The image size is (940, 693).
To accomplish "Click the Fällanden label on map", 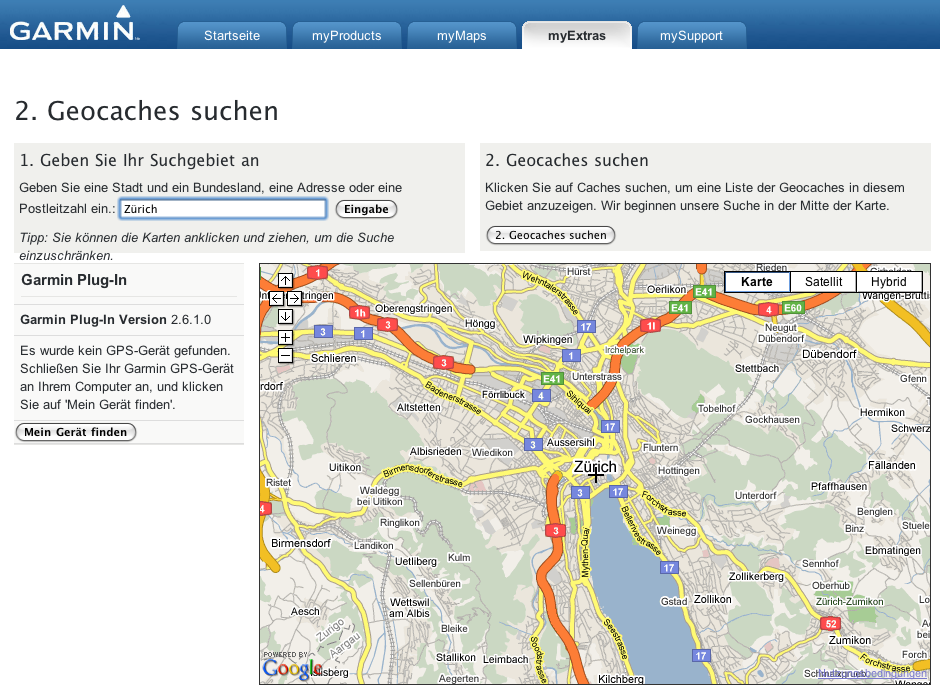I will point(891,465).
